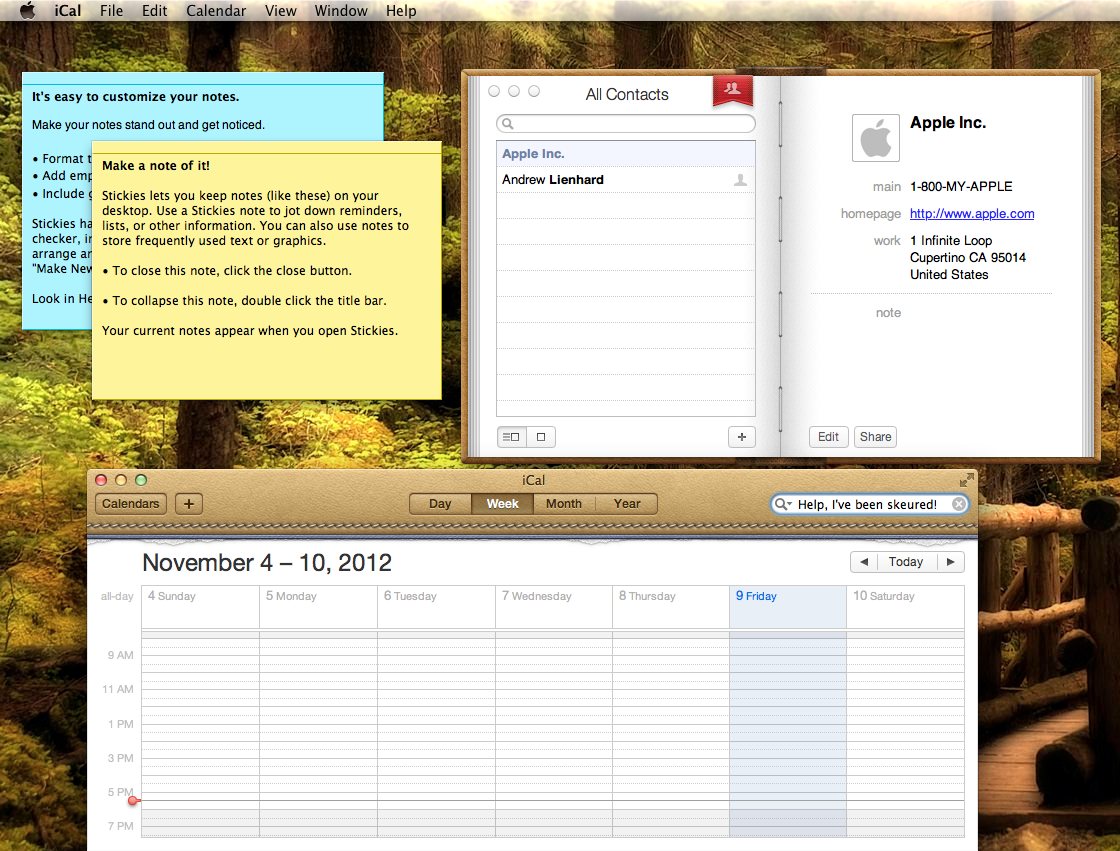Click into the iCal search field text

tap(867, 504)
